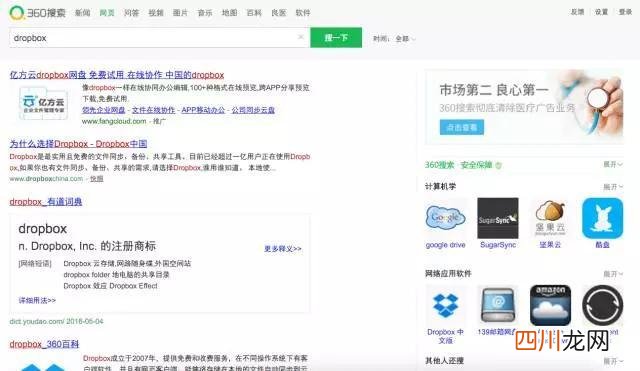Click the blue 点击查看 button in ad banner
The height and width of the screenshot is (371, 640).
tap(462, 127)
